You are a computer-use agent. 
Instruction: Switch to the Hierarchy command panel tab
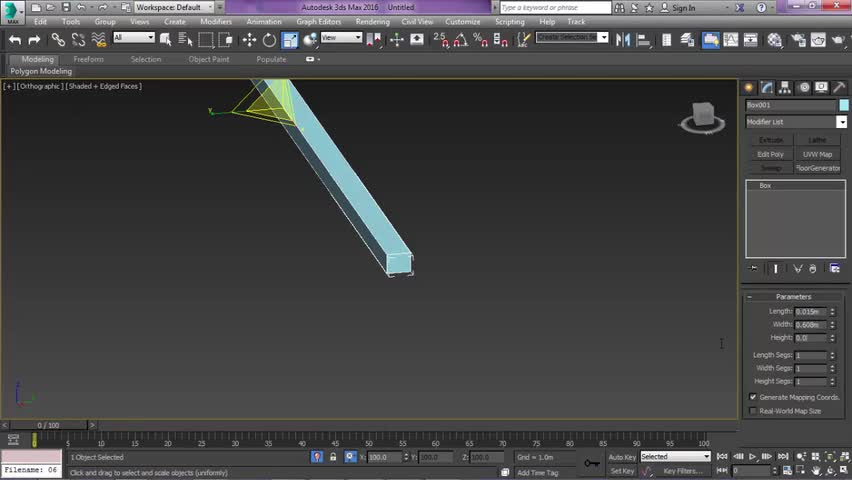pos(785,88)
